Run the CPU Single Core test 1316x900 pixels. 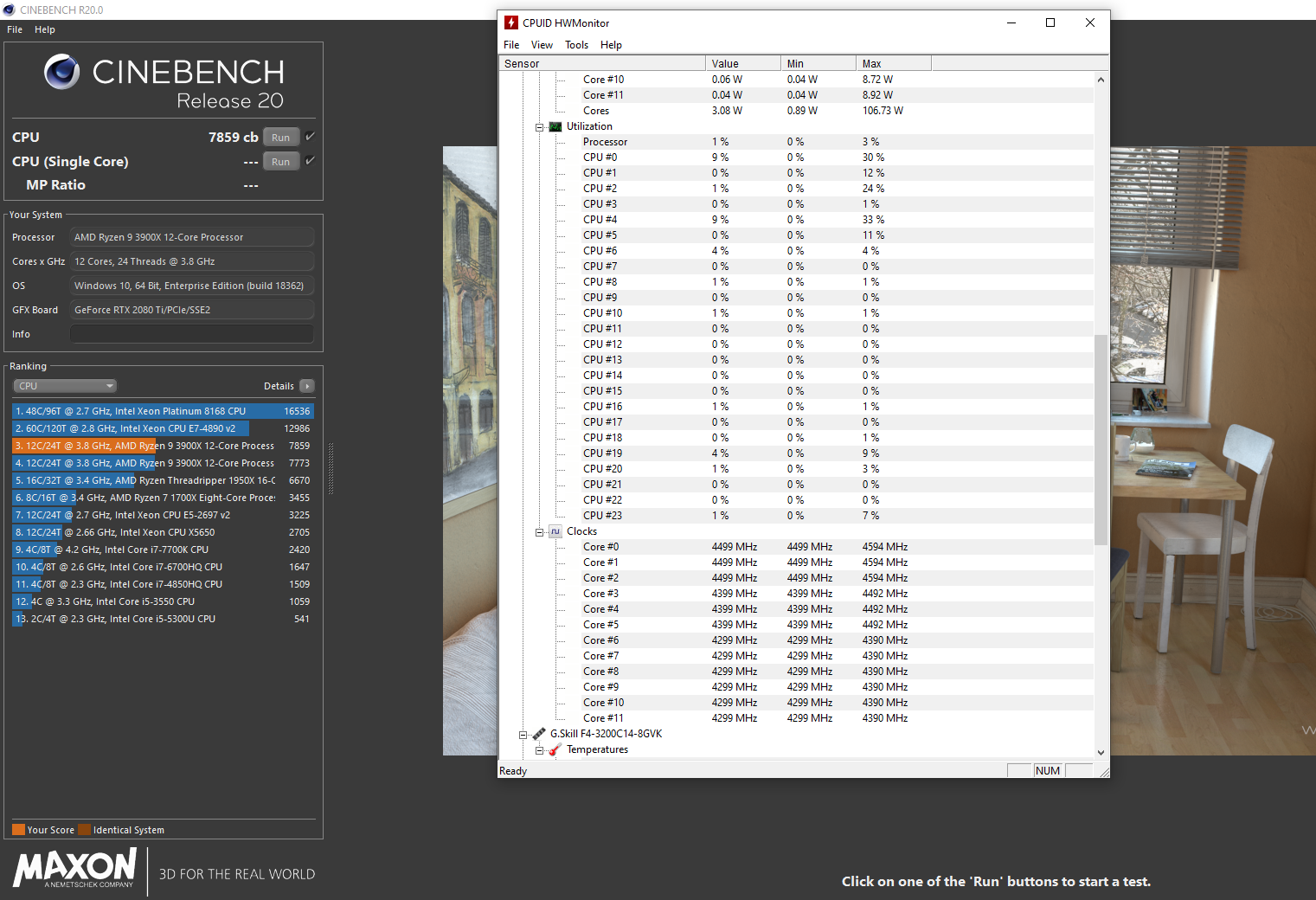[281, 161]
